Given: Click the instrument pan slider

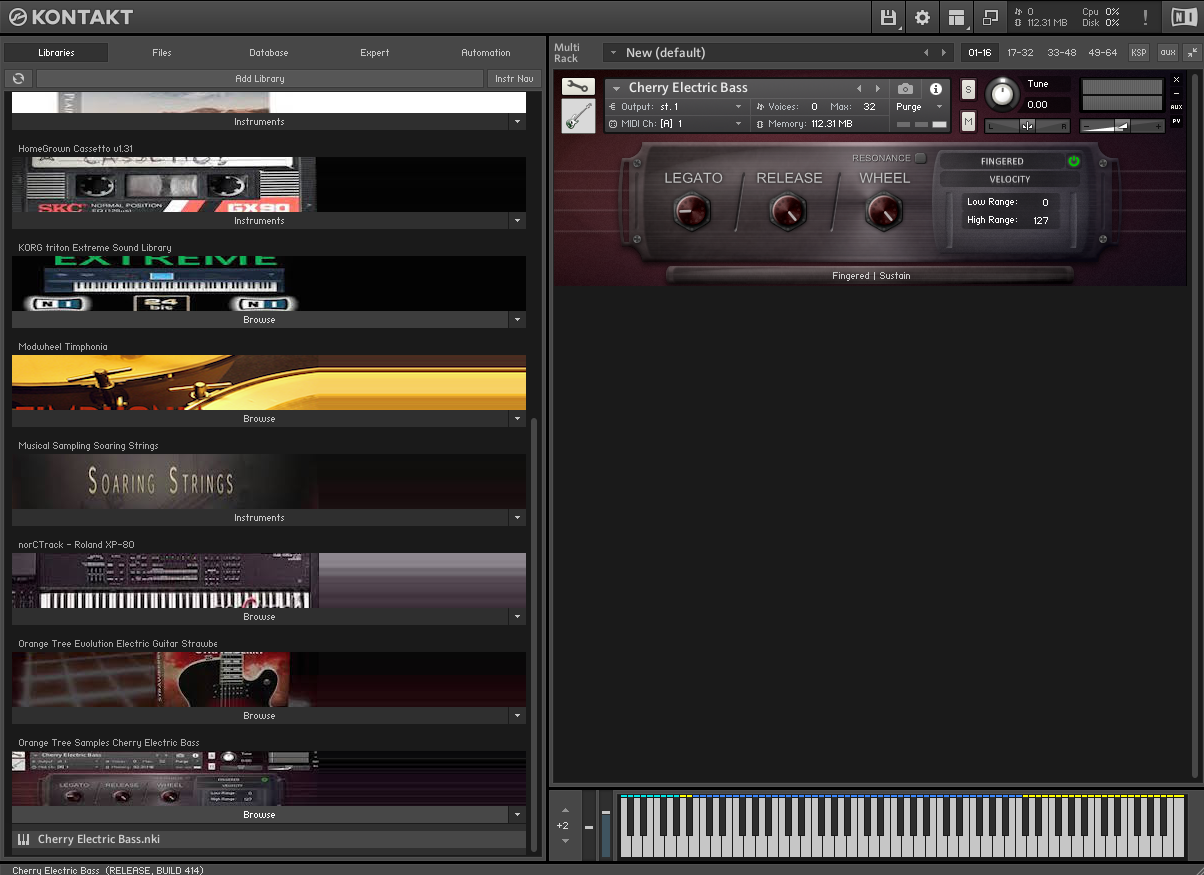Looking at the screenshot, I should point(1027,126).
